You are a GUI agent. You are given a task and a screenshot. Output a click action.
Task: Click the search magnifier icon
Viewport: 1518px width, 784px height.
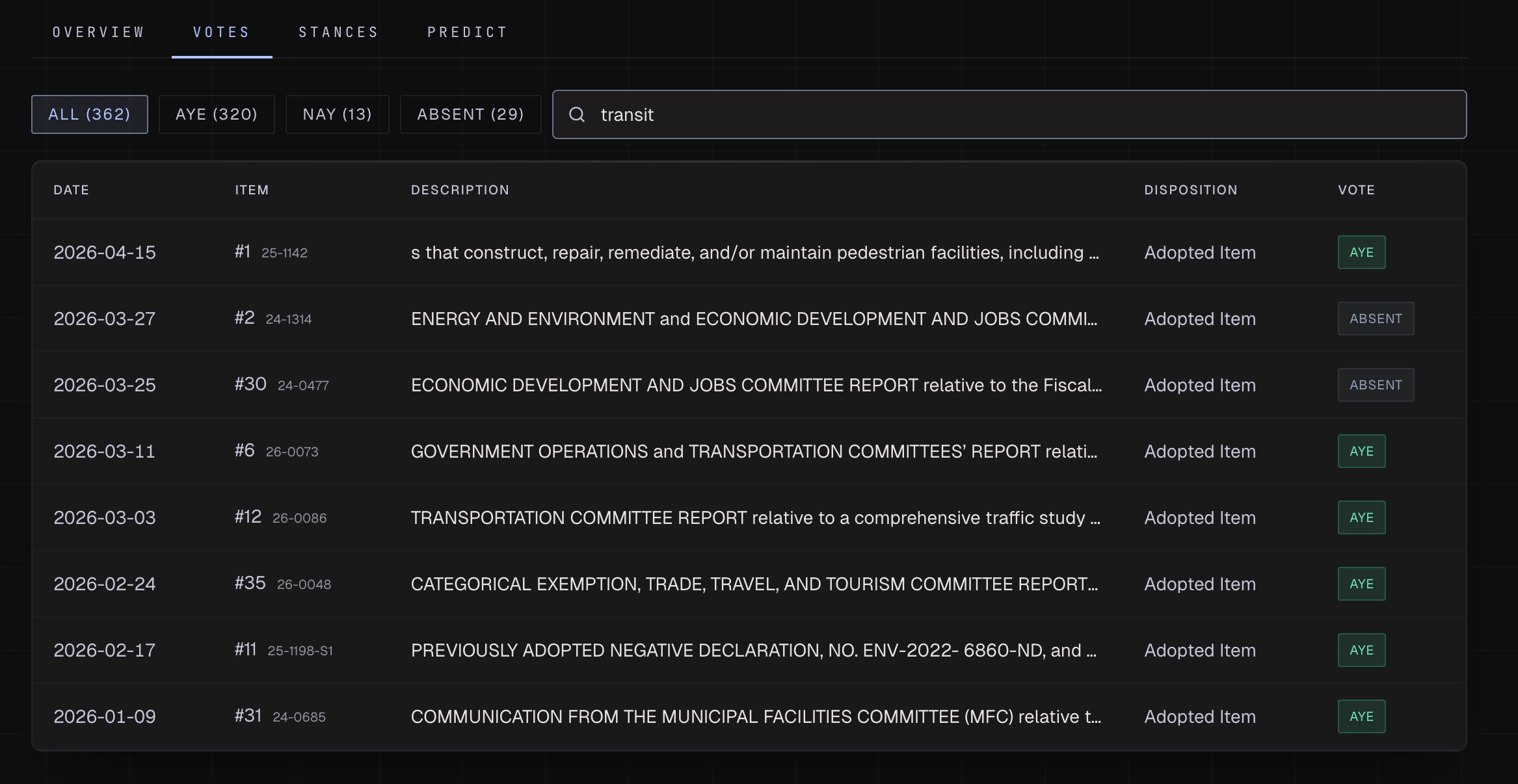point(577,114)
